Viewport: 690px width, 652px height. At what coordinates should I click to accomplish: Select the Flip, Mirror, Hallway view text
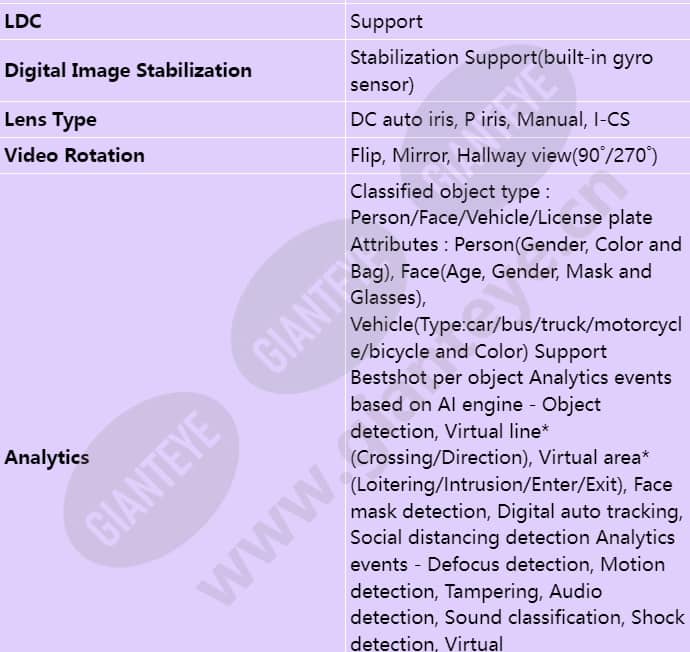504,156
